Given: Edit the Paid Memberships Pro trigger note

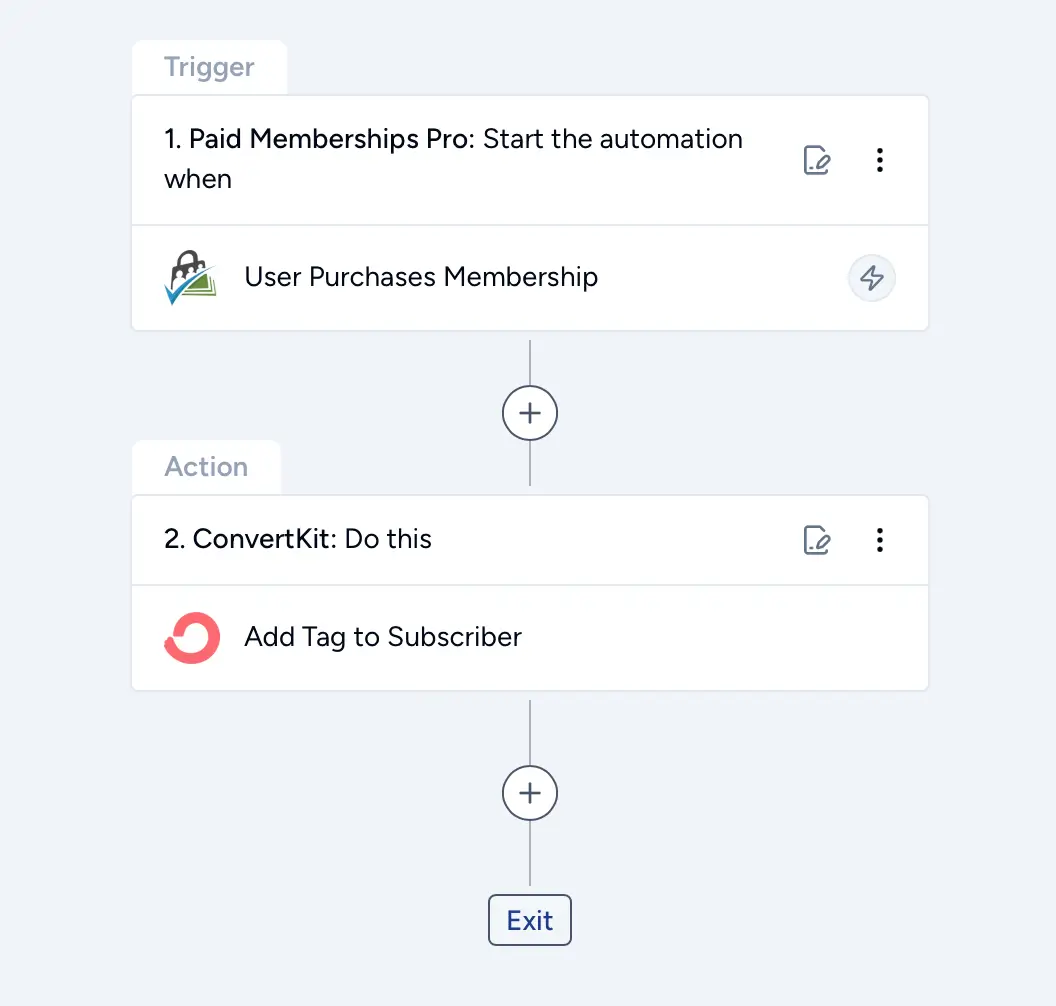Looking at the screenshot, I should [x=816, y=160].
